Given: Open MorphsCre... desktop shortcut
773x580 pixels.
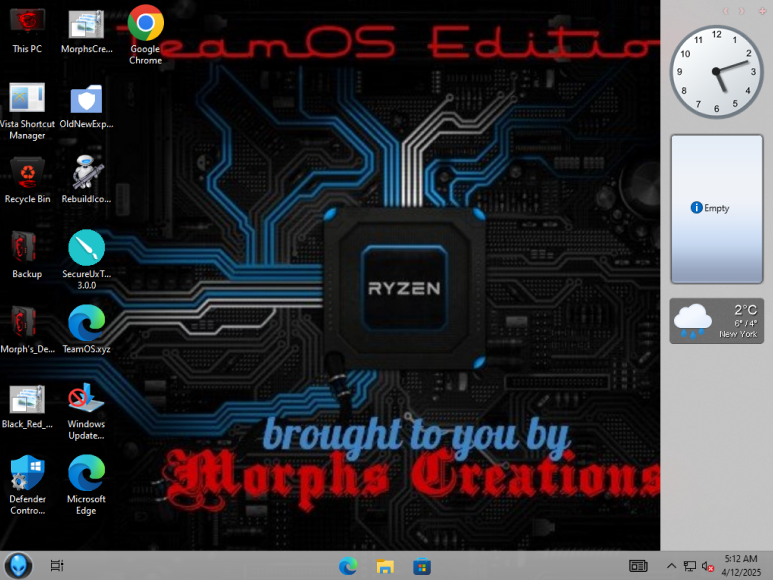Looking at the screenshot, I should (x=86, y=31).
